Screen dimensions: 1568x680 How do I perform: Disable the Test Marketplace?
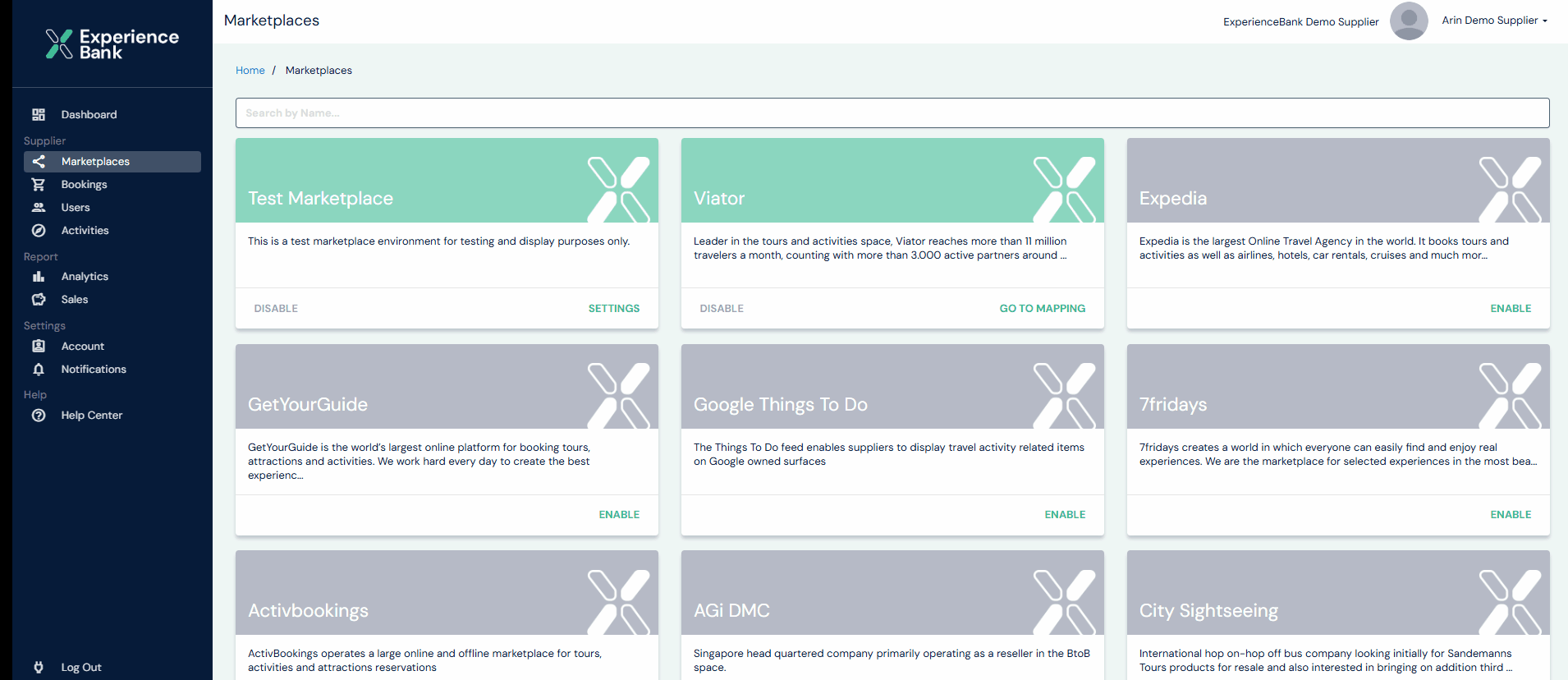tap(276, 309)
